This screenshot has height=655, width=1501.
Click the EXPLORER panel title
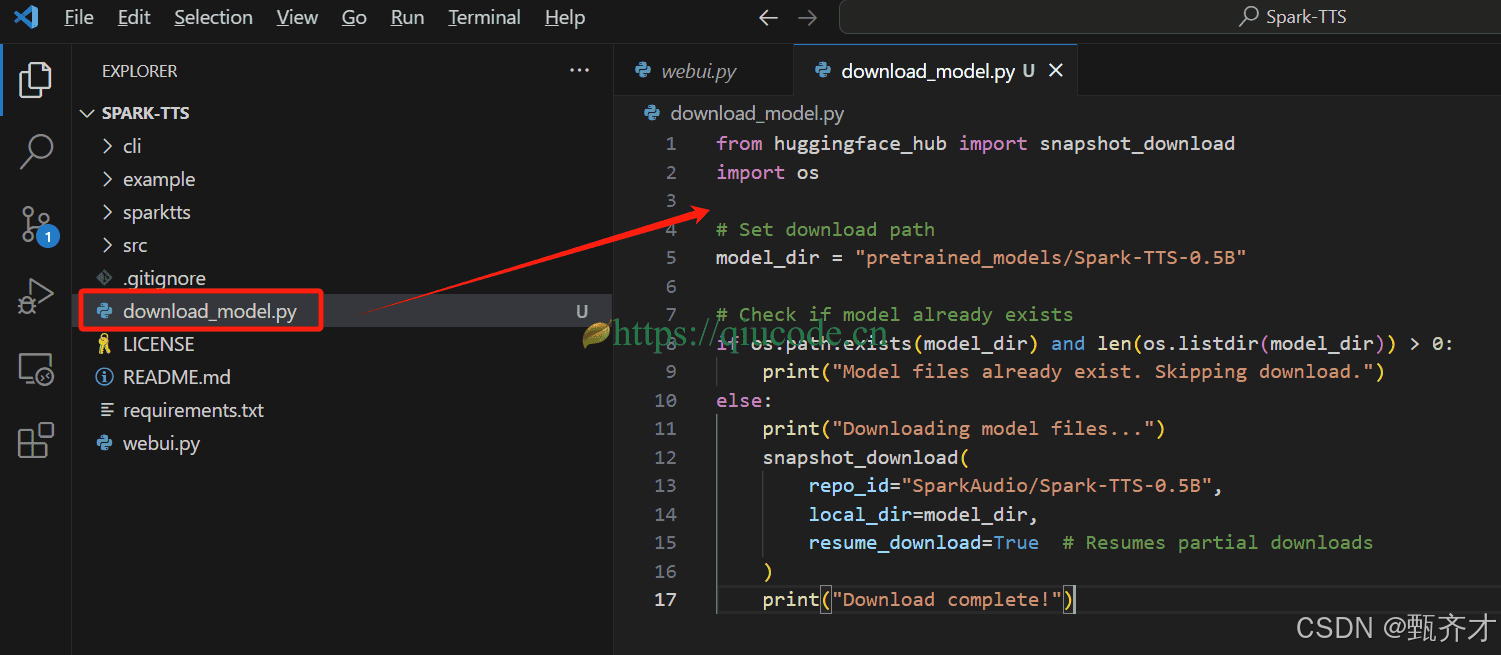pos(139,71)
